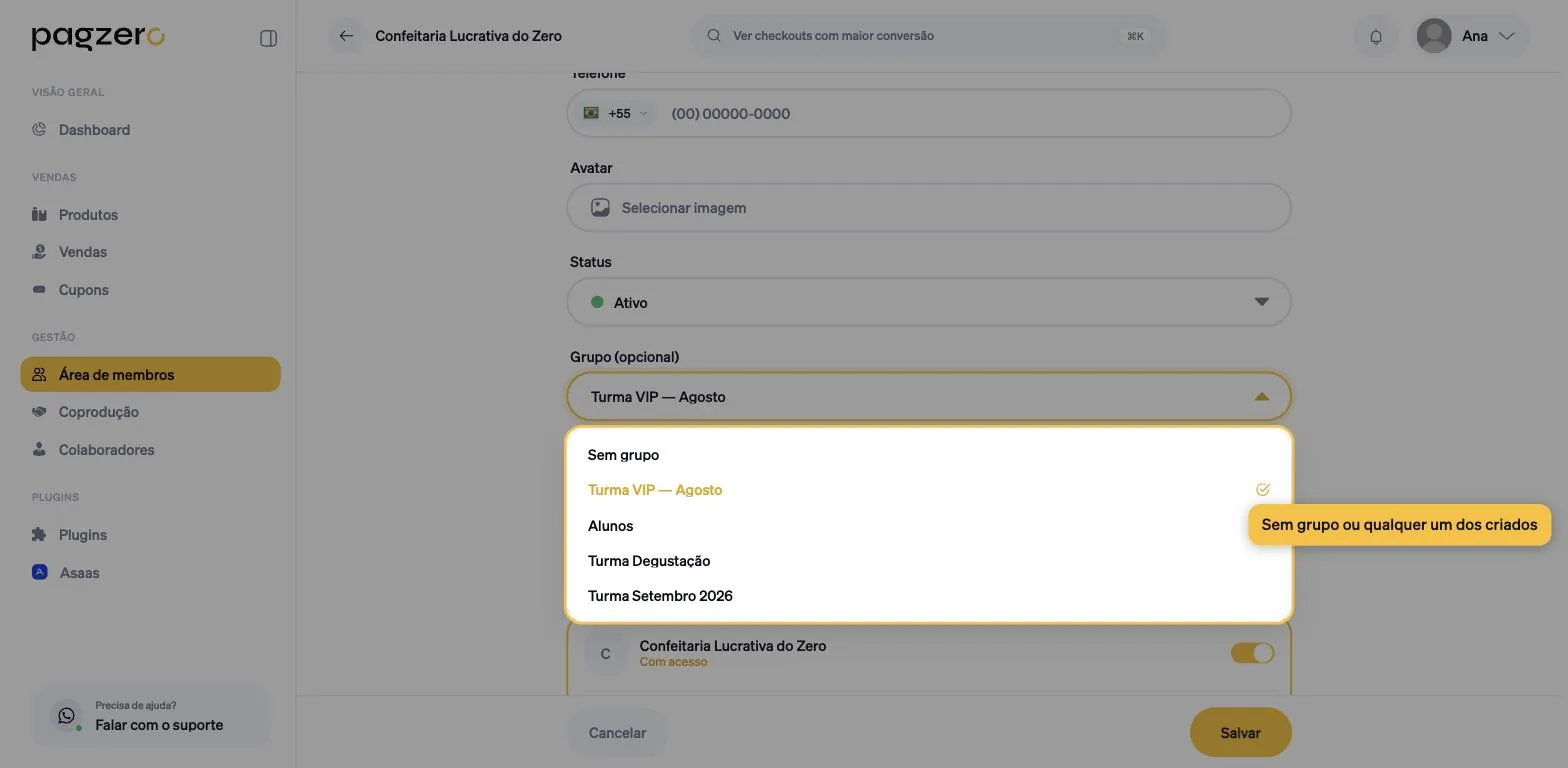
Task: Click the Coprodução handshake icon
Action: click(x=39, y=412)
